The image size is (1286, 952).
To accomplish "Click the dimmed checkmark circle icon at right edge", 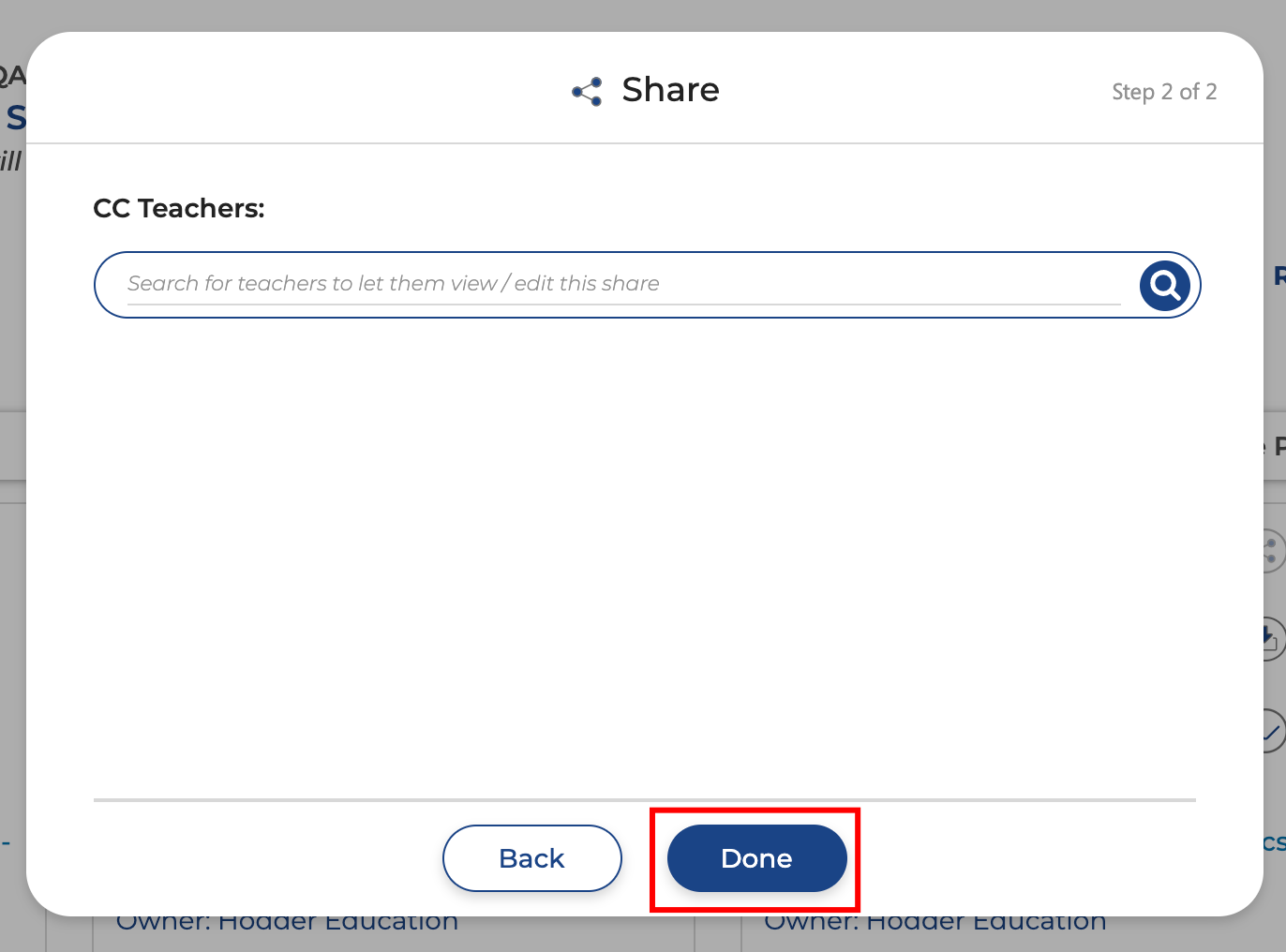I will click(1273, 730).
